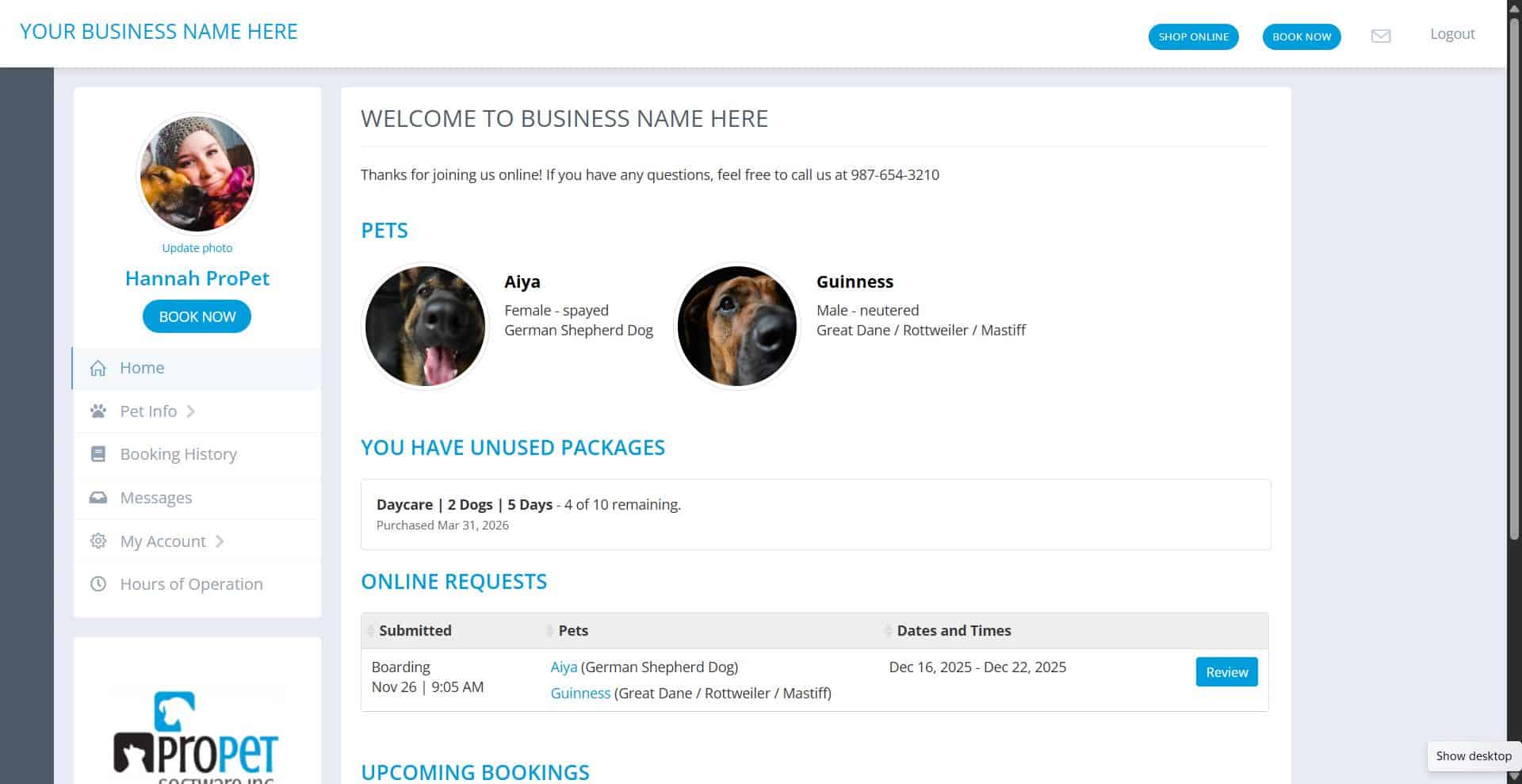Viewport: 1522px width, 784px height.
Task: Select Hours of Operation in the sidebar menu
Action: pyautogui.click(x=191, y=583)
